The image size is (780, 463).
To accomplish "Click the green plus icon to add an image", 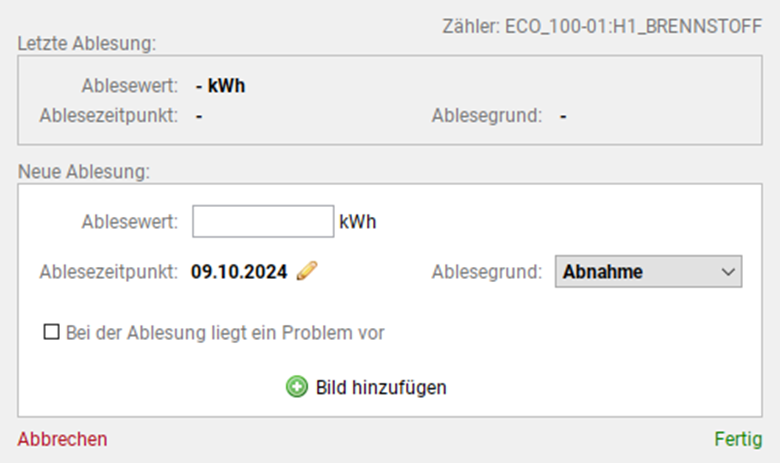I will pos(297,387).
